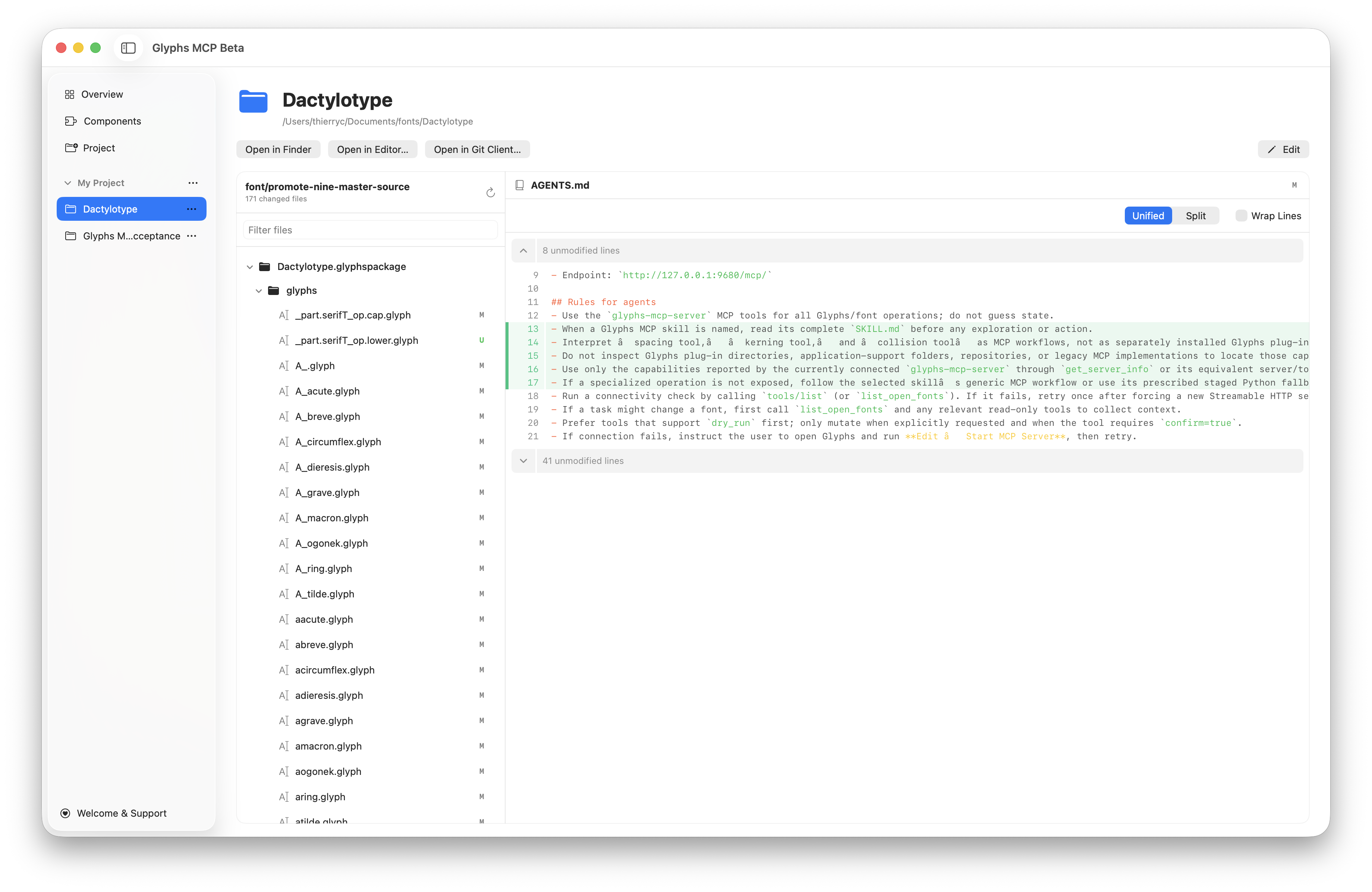Refresh the changed files list
This screenshot has height=892, width=1372.
pos(491,192)
